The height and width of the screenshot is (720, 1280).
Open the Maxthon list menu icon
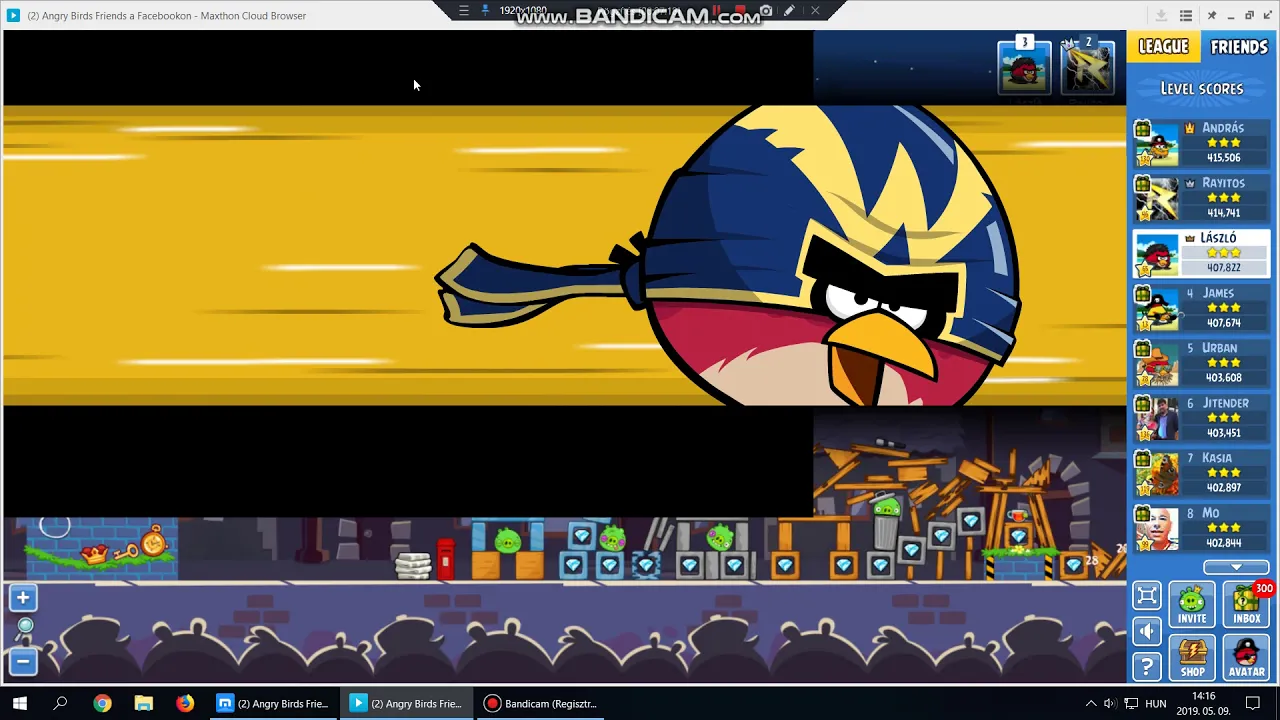coord(1186,15)
